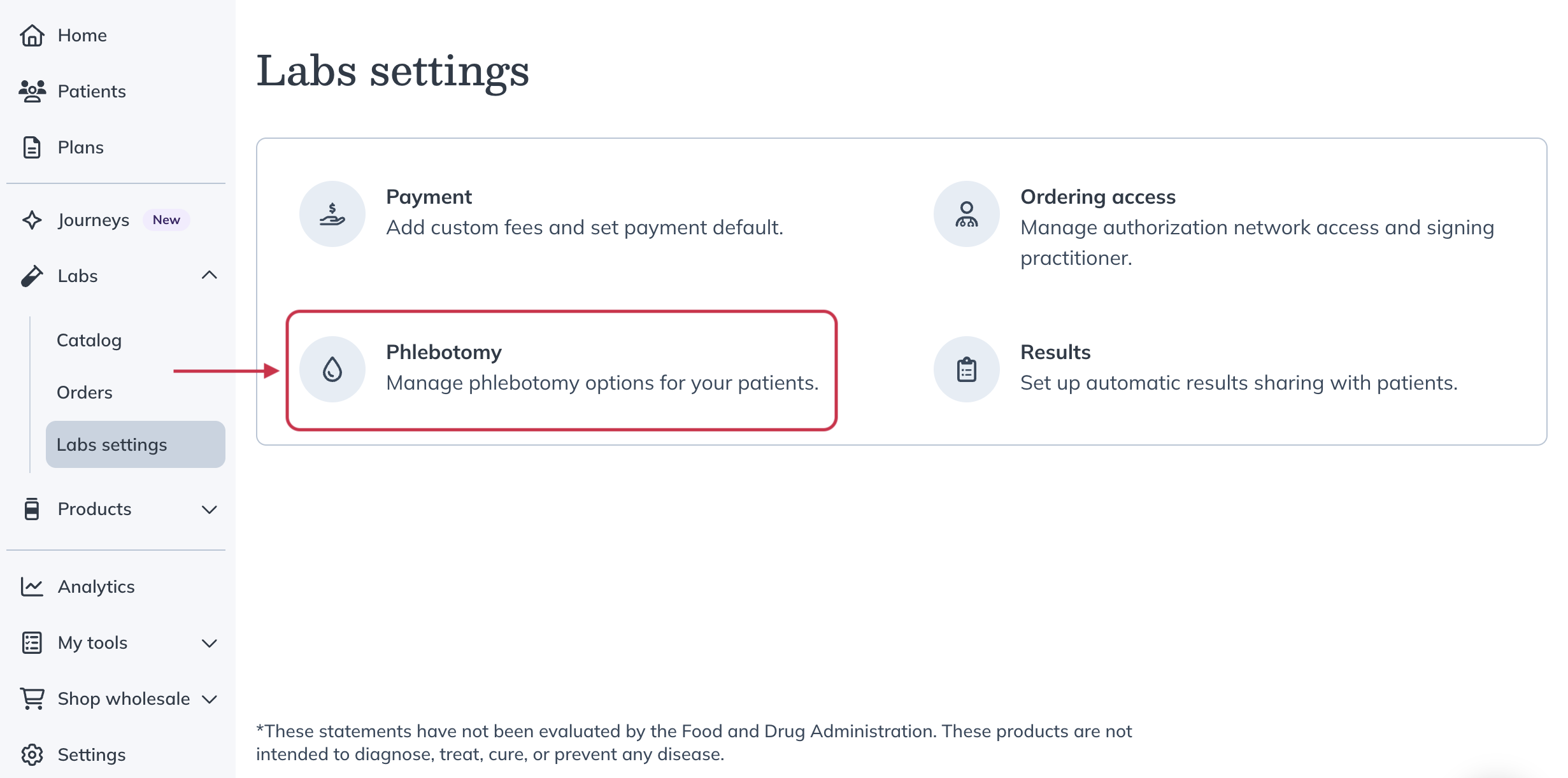Click the New badge next to Journeys
Image resolution: width=1568 pixels, height=778 pixels.
166,220
